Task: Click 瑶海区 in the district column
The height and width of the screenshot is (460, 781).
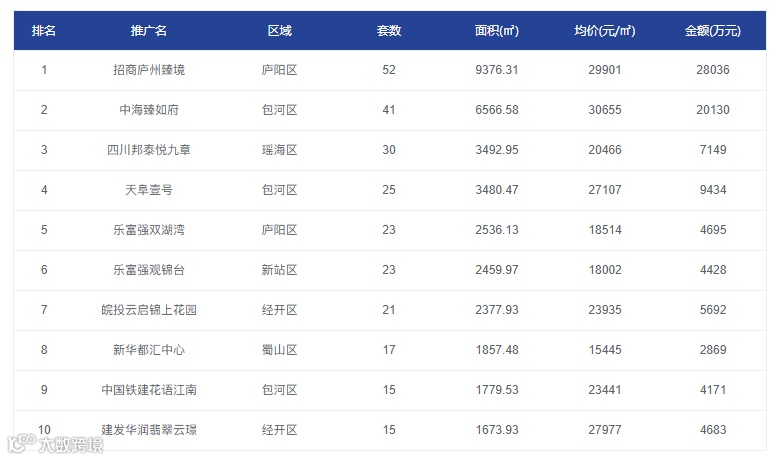Action: click(279, 150)
